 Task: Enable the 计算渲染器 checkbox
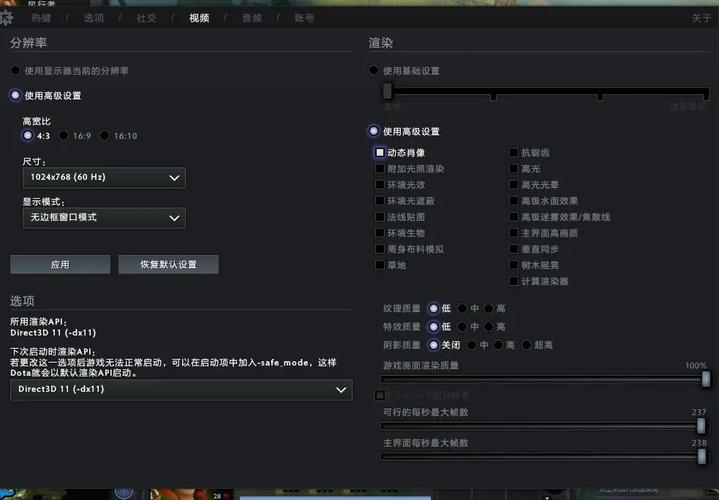tap(514, 281)
